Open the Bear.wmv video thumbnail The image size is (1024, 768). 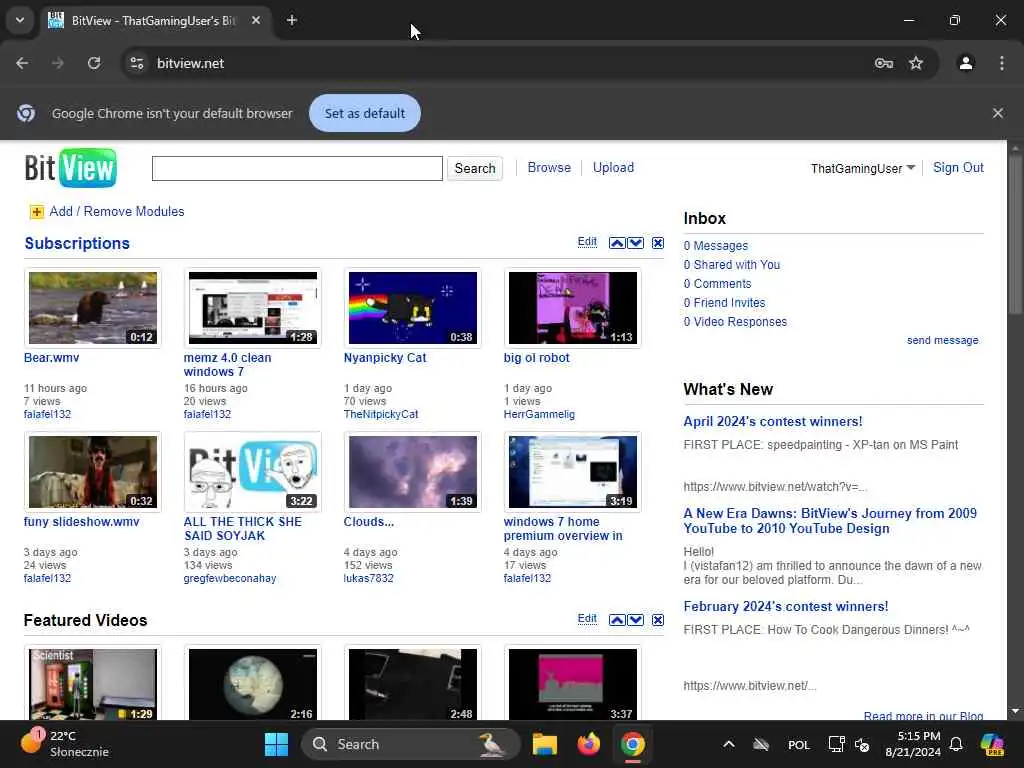93,308
